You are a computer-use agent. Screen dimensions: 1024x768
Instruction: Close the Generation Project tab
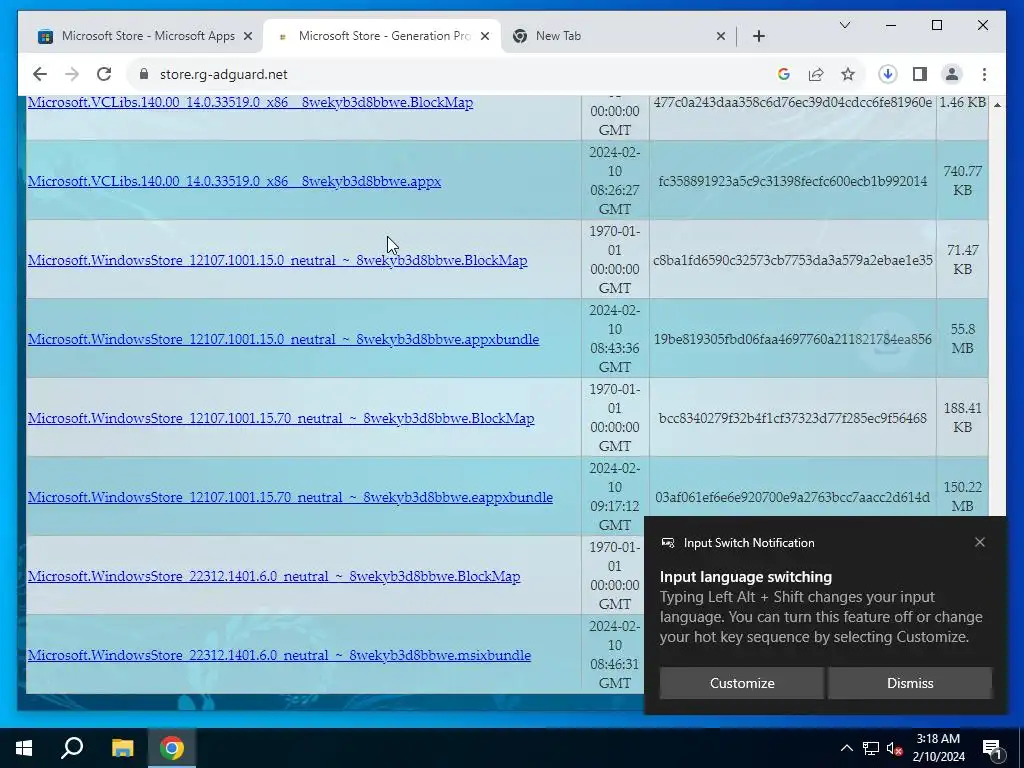coord(485,36)
